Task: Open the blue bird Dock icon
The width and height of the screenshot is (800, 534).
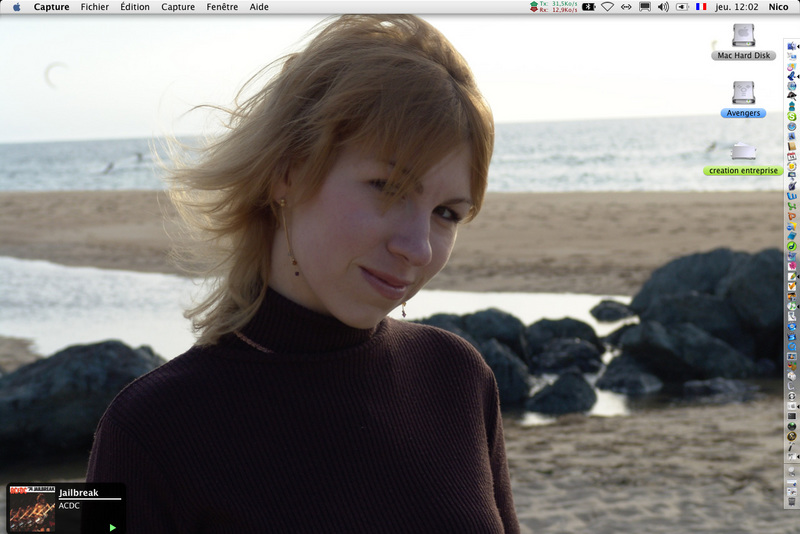Action: 792,76
